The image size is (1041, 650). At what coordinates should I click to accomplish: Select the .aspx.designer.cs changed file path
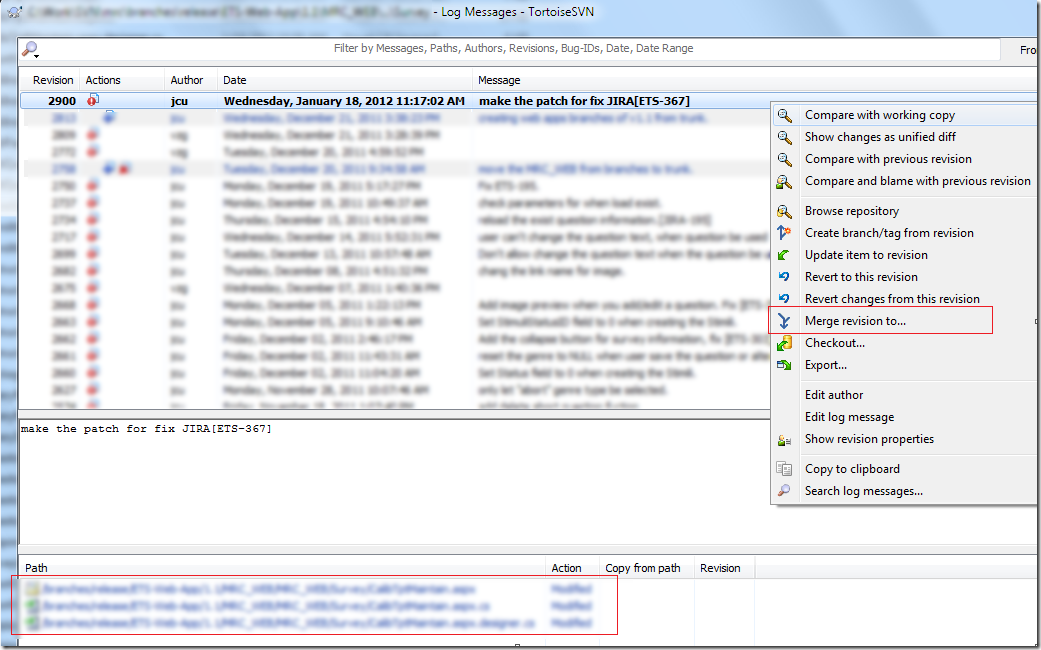click(x=288, y=623)
